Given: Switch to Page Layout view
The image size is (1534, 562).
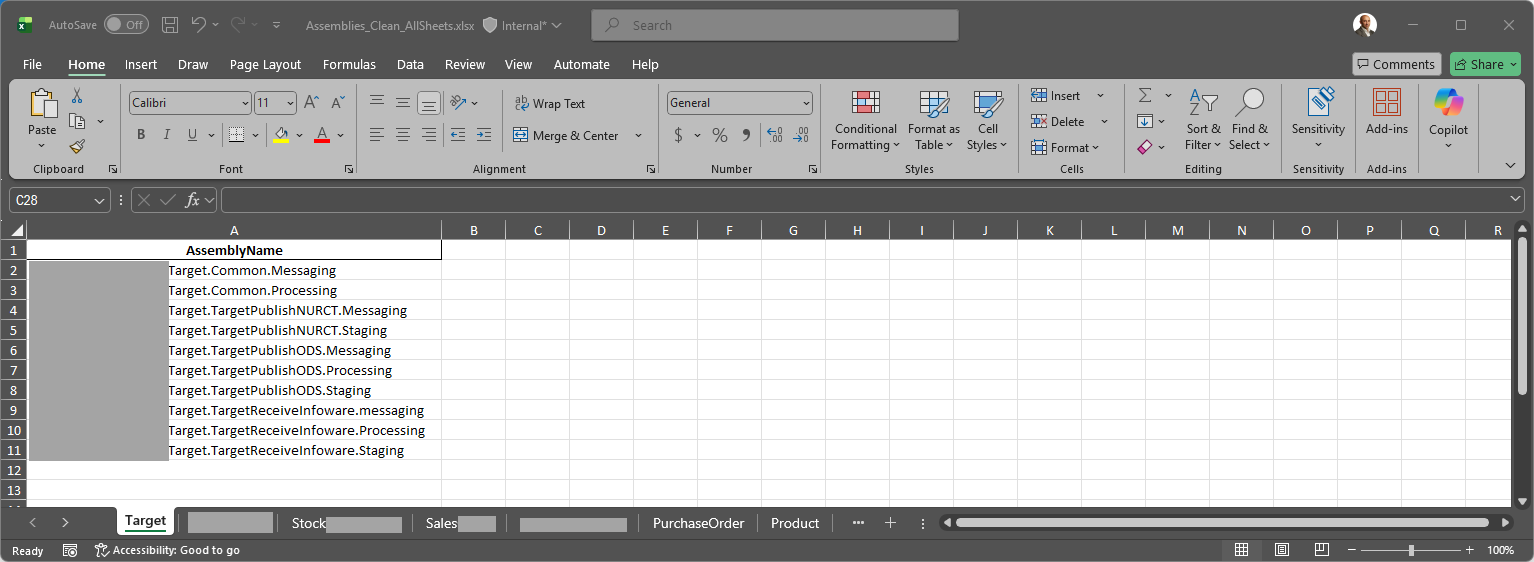Looking at the screenshot, I should point(1281,550).
